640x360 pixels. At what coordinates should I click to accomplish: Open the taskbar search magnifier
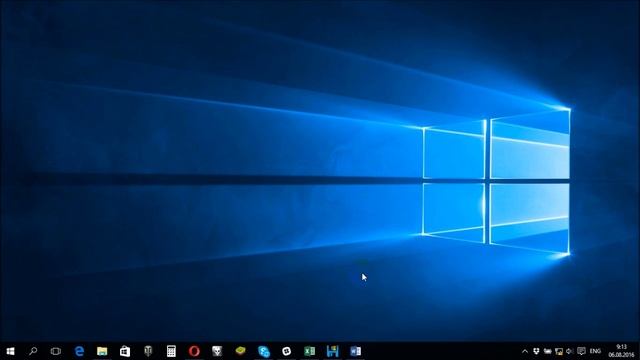point(33,351)
